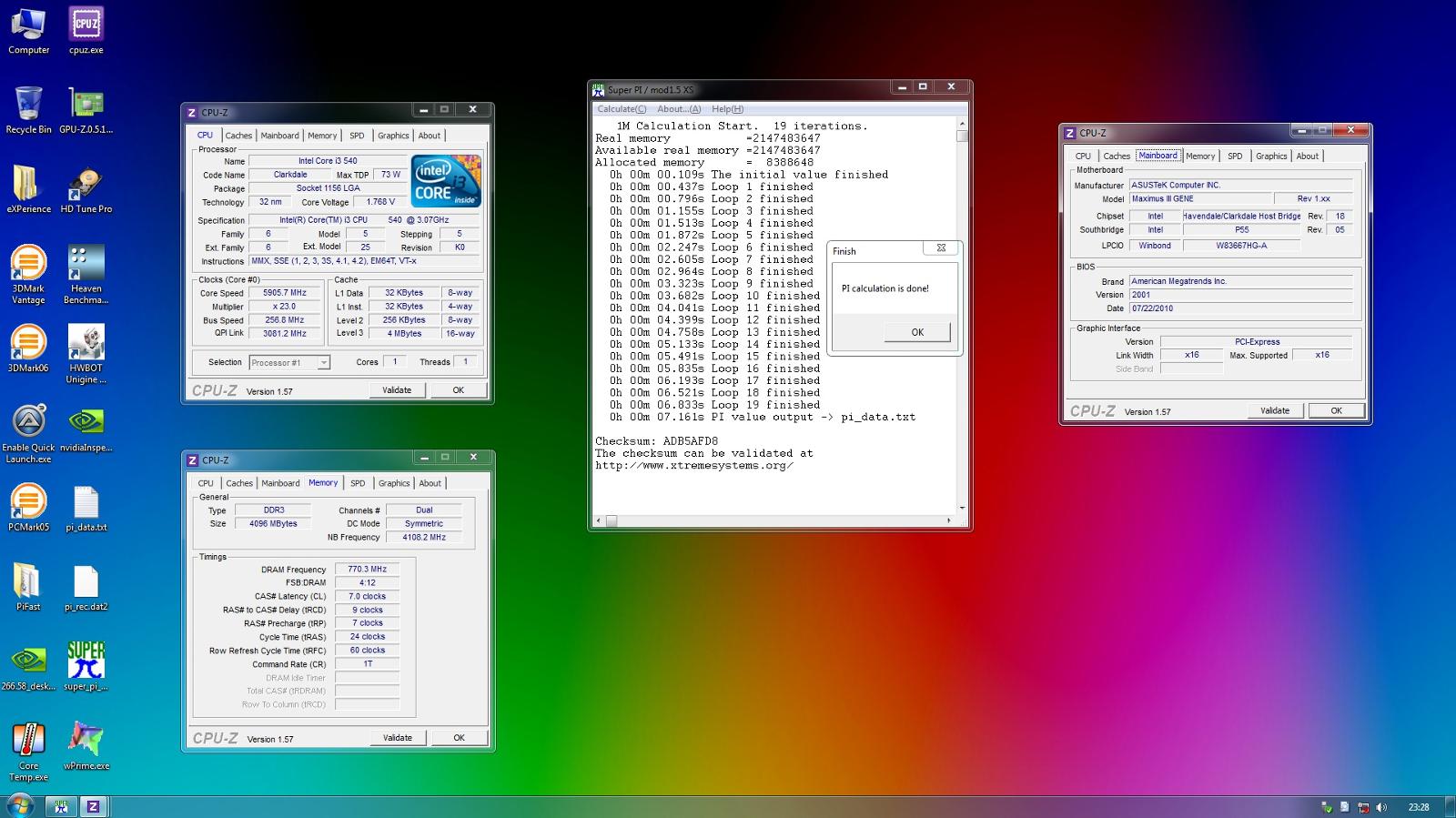
Task: Open the 3DMark Vantage shortcut
Action: coord(28,274)
